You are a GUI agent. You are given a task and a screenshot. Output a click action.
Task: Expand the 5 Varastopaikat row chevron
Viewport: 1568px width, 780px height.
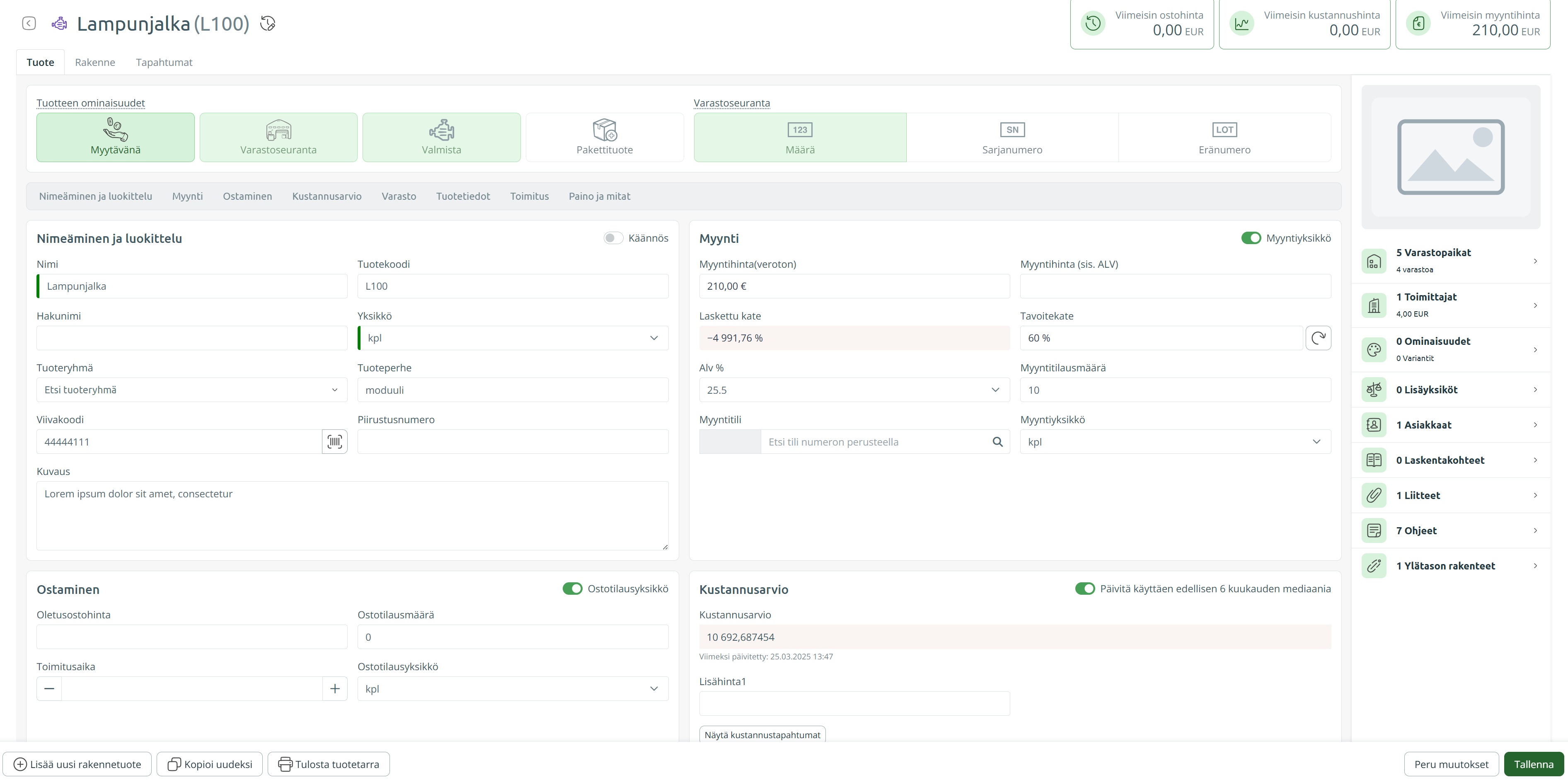[1535, 261]
